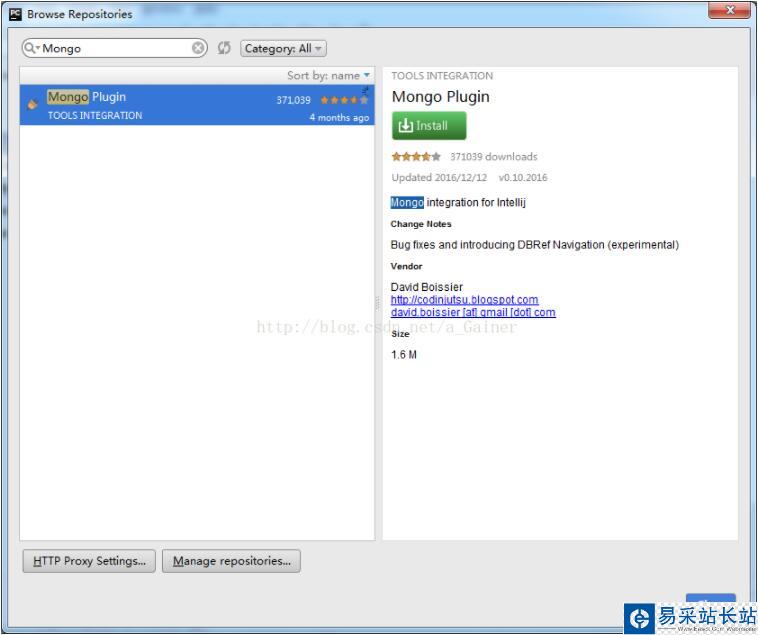Click the star rating in Mongo Plugin row
758x635 pixels.
344,100
